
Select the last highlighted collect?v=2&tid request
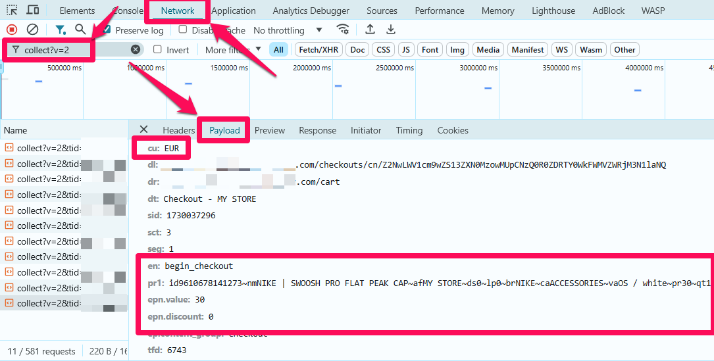point(64,303)
